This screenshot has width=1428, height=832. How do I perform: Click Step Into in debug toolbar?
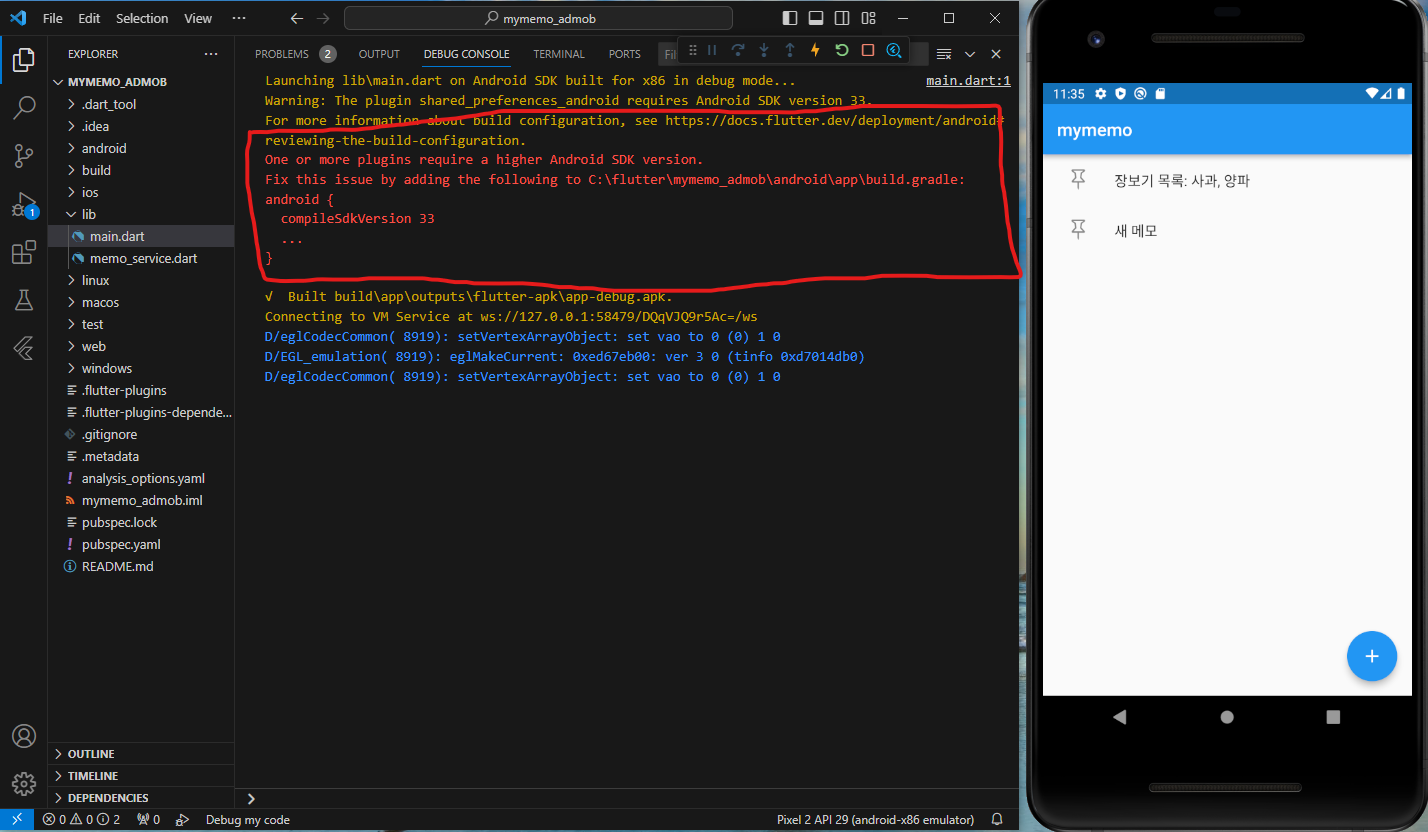[764, 50]
